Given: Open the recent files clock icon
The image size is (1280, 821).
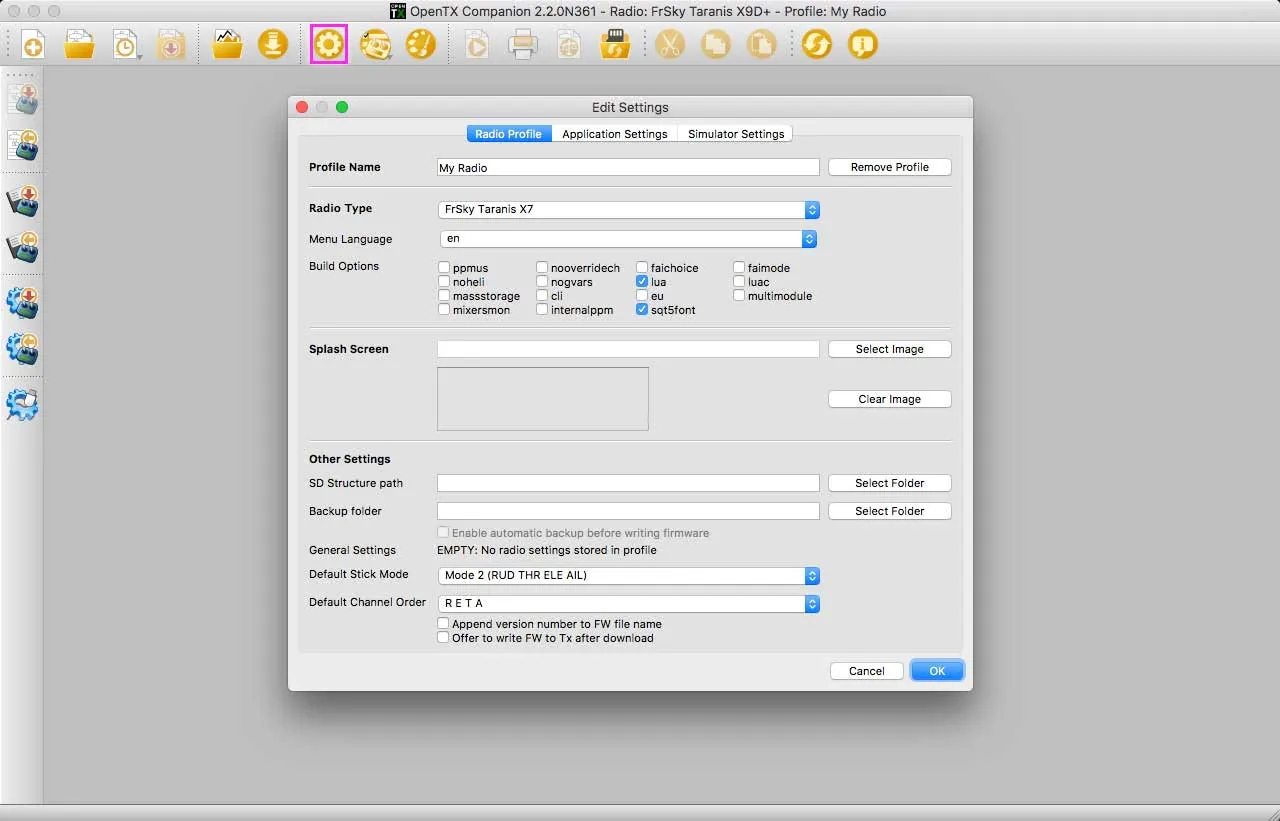Looking at the screenshot, I should pyautogui.click(x=126, y=45).
